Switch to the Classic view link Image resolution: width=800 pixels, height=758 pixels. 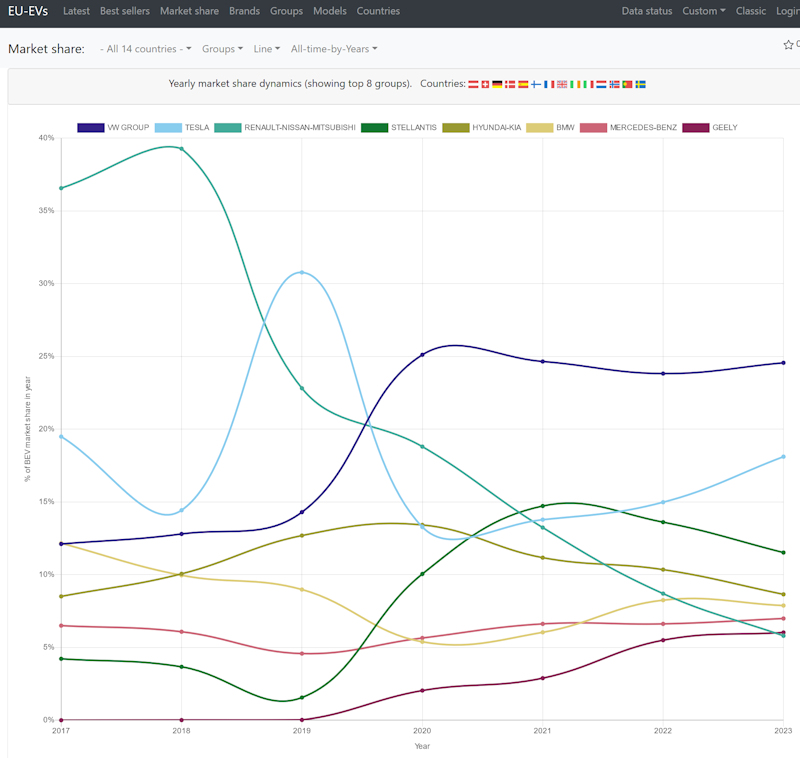click(751, 11)
